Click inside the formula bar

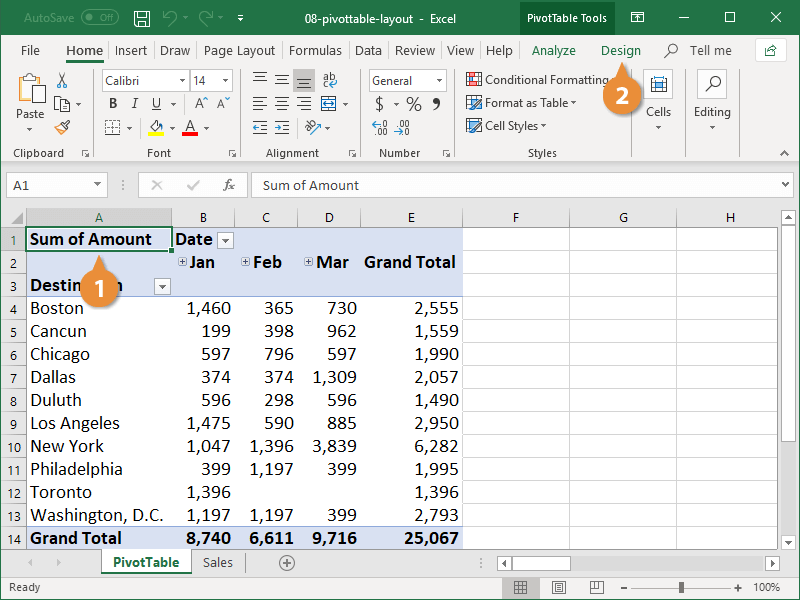(x=400, y=185)
